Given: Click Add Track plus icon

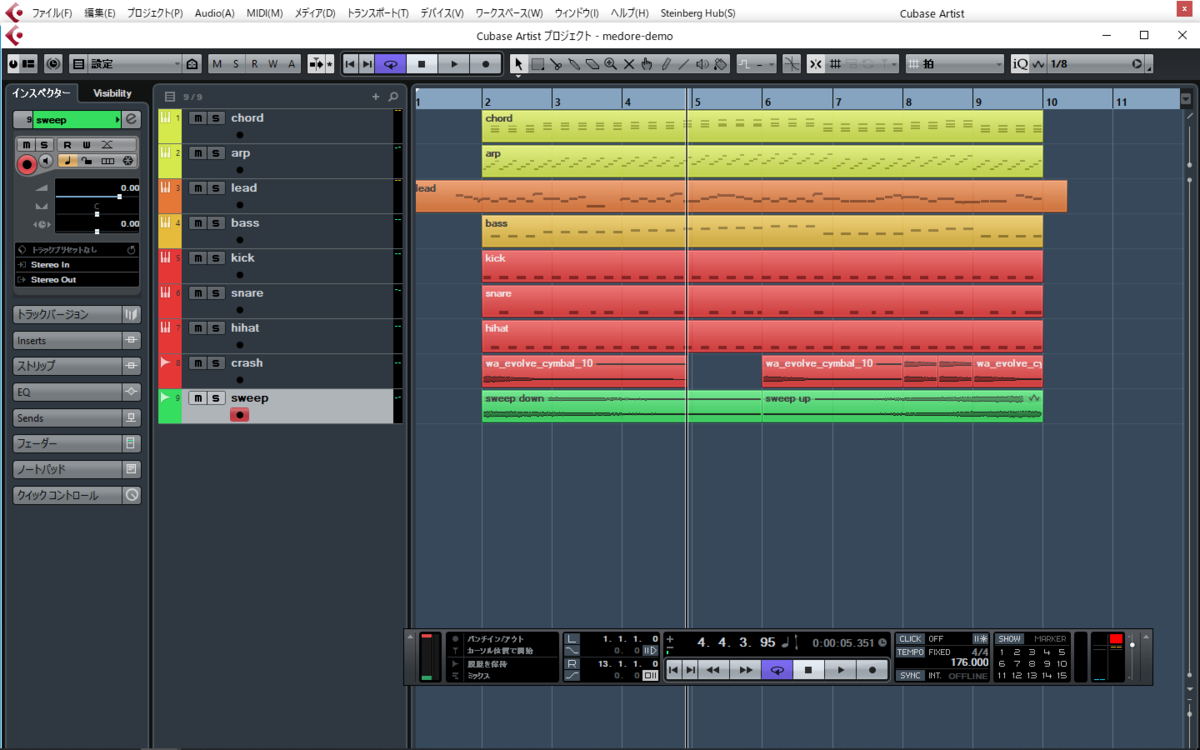Looking at the screenshot, I should [376, 97].
